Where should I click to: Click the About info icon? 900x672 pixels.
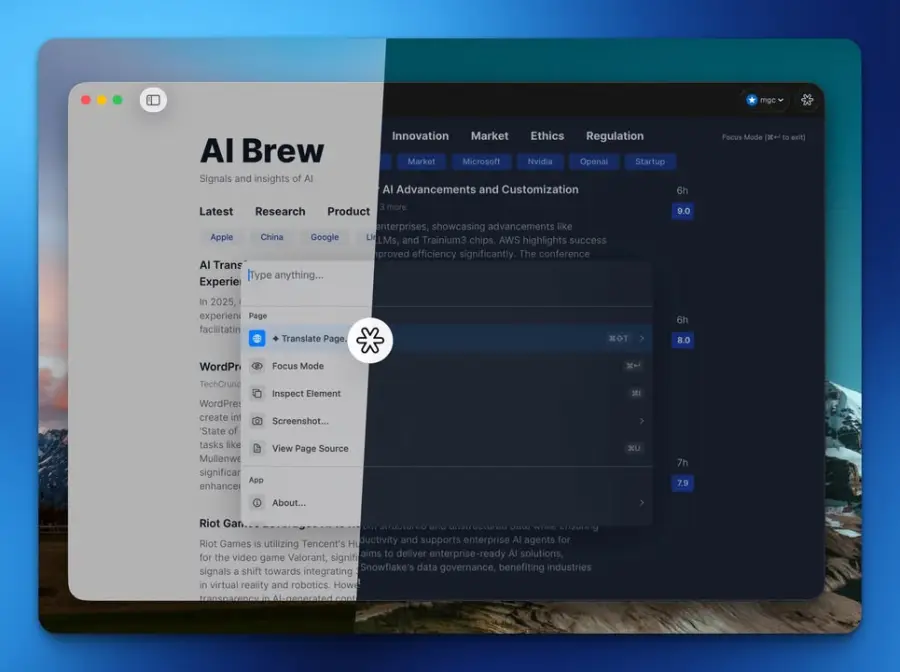coord(257,503)
